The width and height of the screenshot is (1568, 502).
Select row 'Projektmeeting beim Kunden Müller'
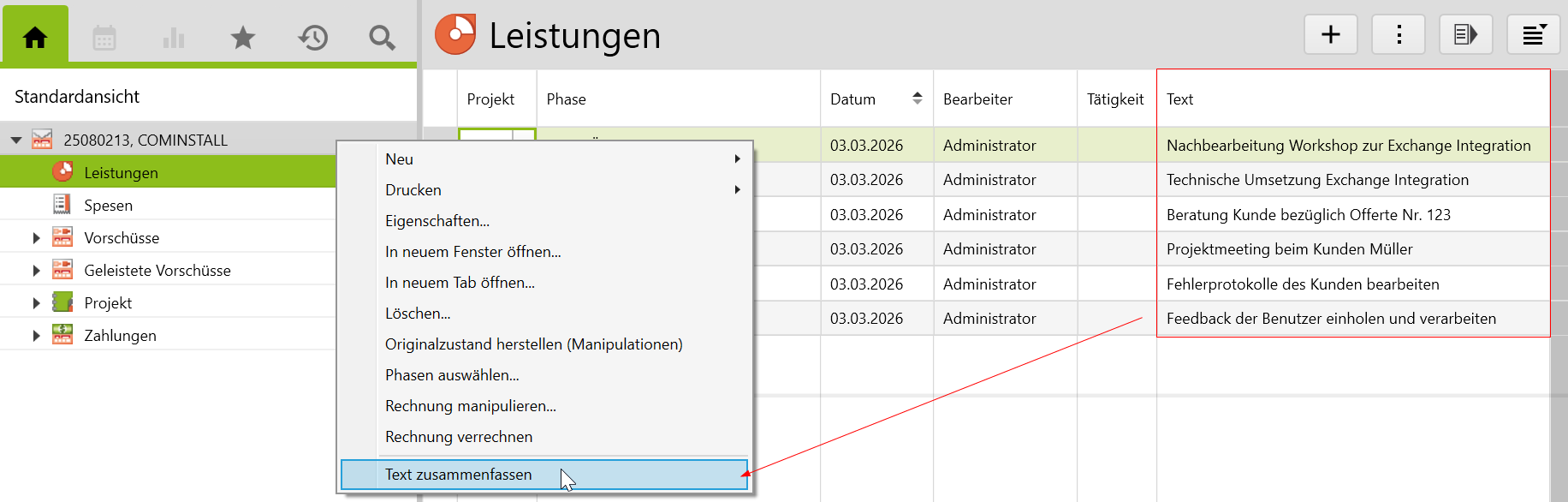[1288, 249]
